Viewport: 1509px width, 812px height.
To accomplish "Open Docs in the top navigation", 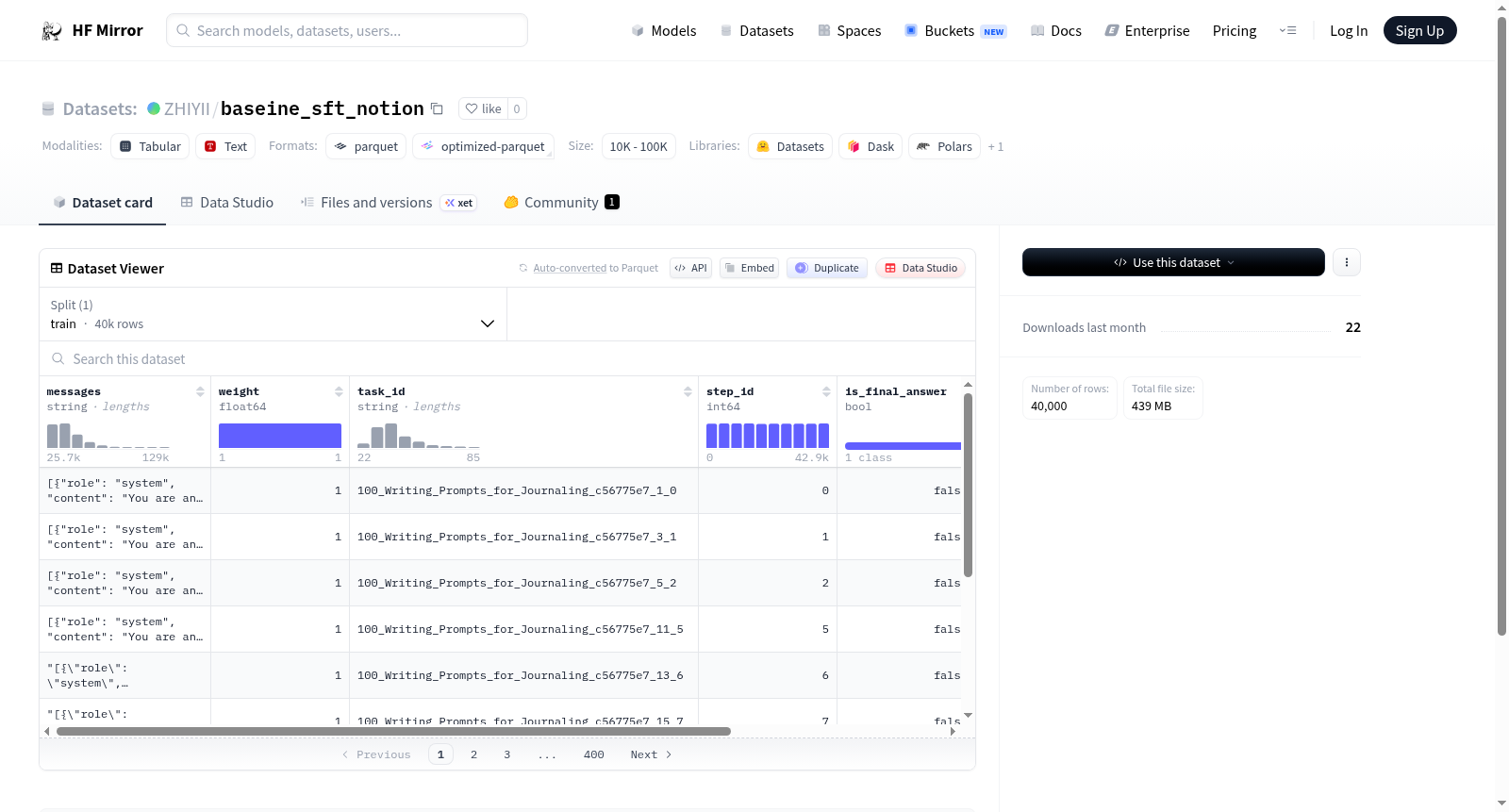I will 1056,31.
